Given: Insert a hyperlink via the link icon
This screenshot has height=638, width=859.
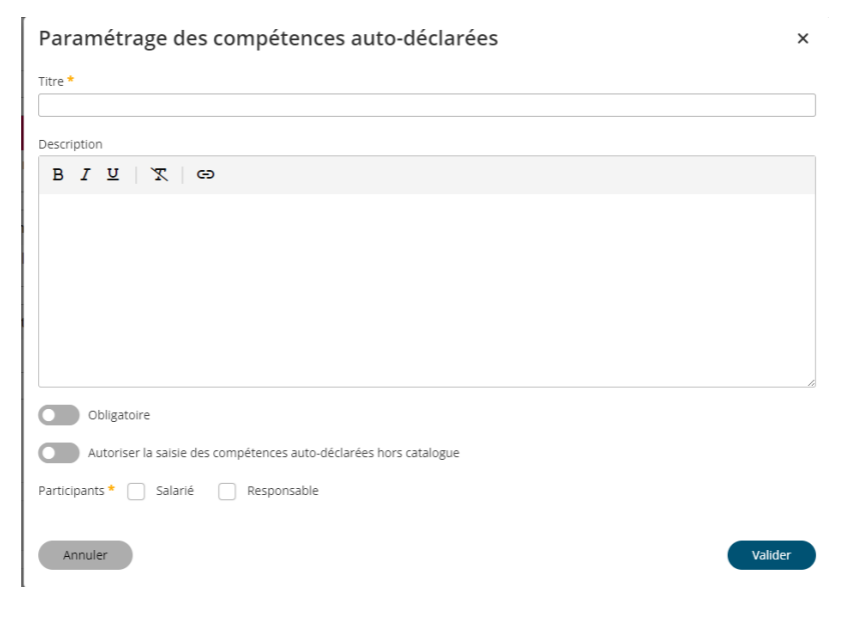Looking at the screenshot, I should pyautogui.click(x=205, y=174).
